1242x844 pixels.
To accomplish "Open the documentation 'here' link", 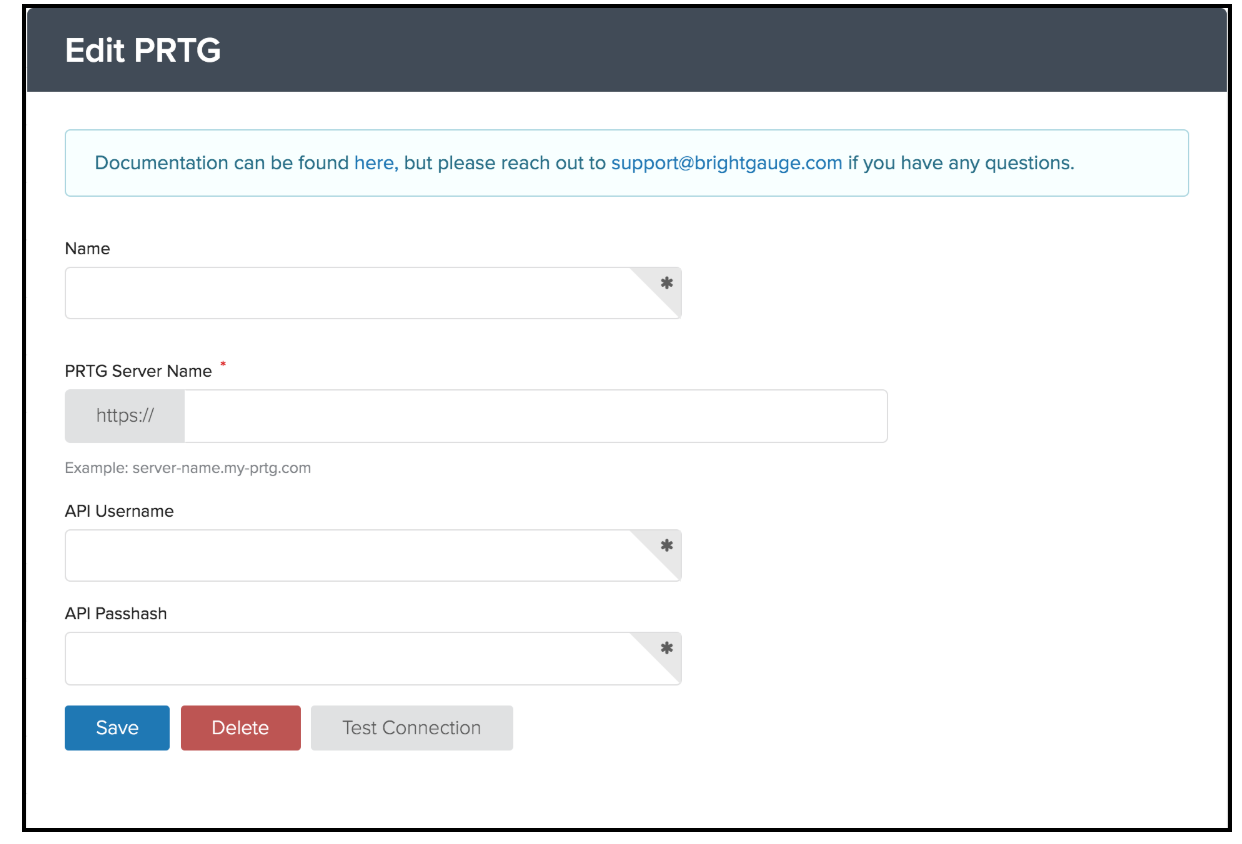I will coord(374,163).
